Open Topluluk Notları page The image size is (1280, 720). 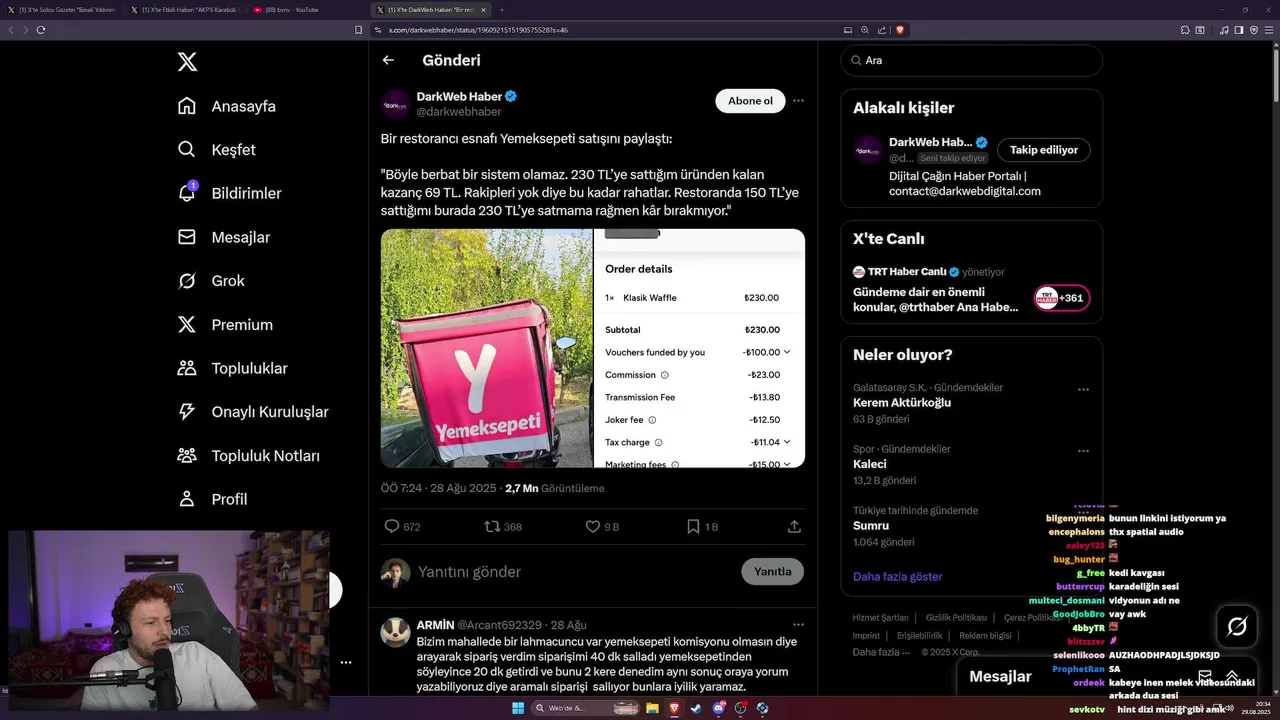coord(248,456)
